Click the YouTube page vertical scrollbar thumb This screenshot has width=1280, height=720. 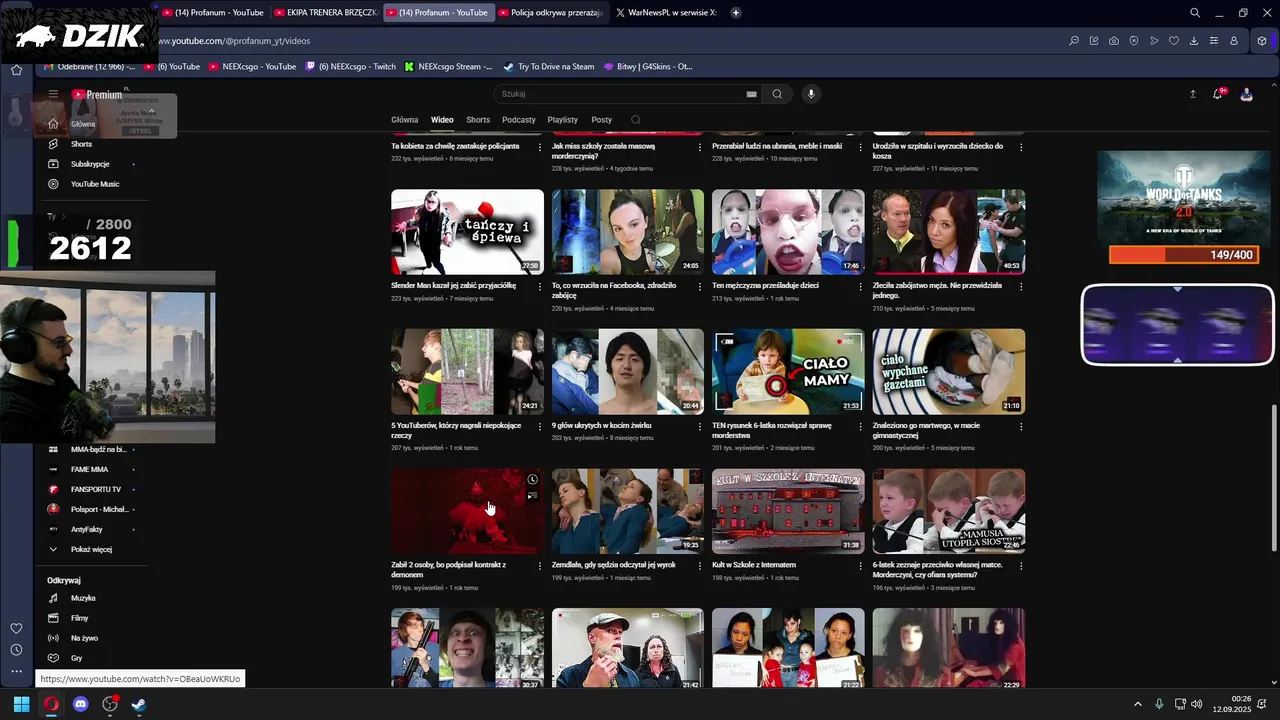[x=1274, y=477]
